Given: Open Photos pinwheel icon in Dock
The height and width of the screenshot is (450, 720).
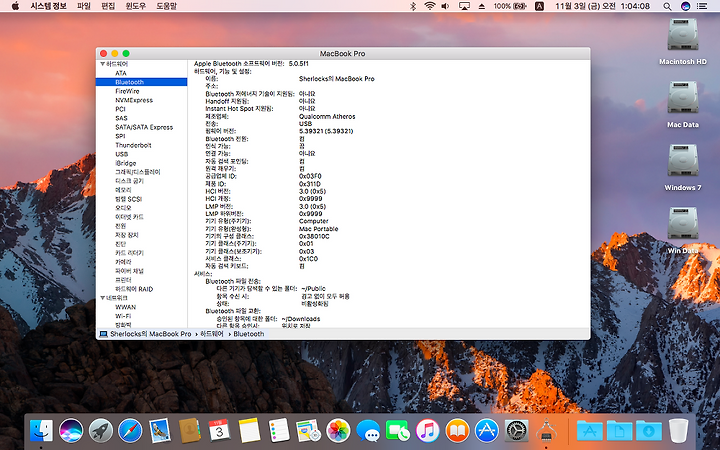Looking at the screenshot, I should [338, 431].
